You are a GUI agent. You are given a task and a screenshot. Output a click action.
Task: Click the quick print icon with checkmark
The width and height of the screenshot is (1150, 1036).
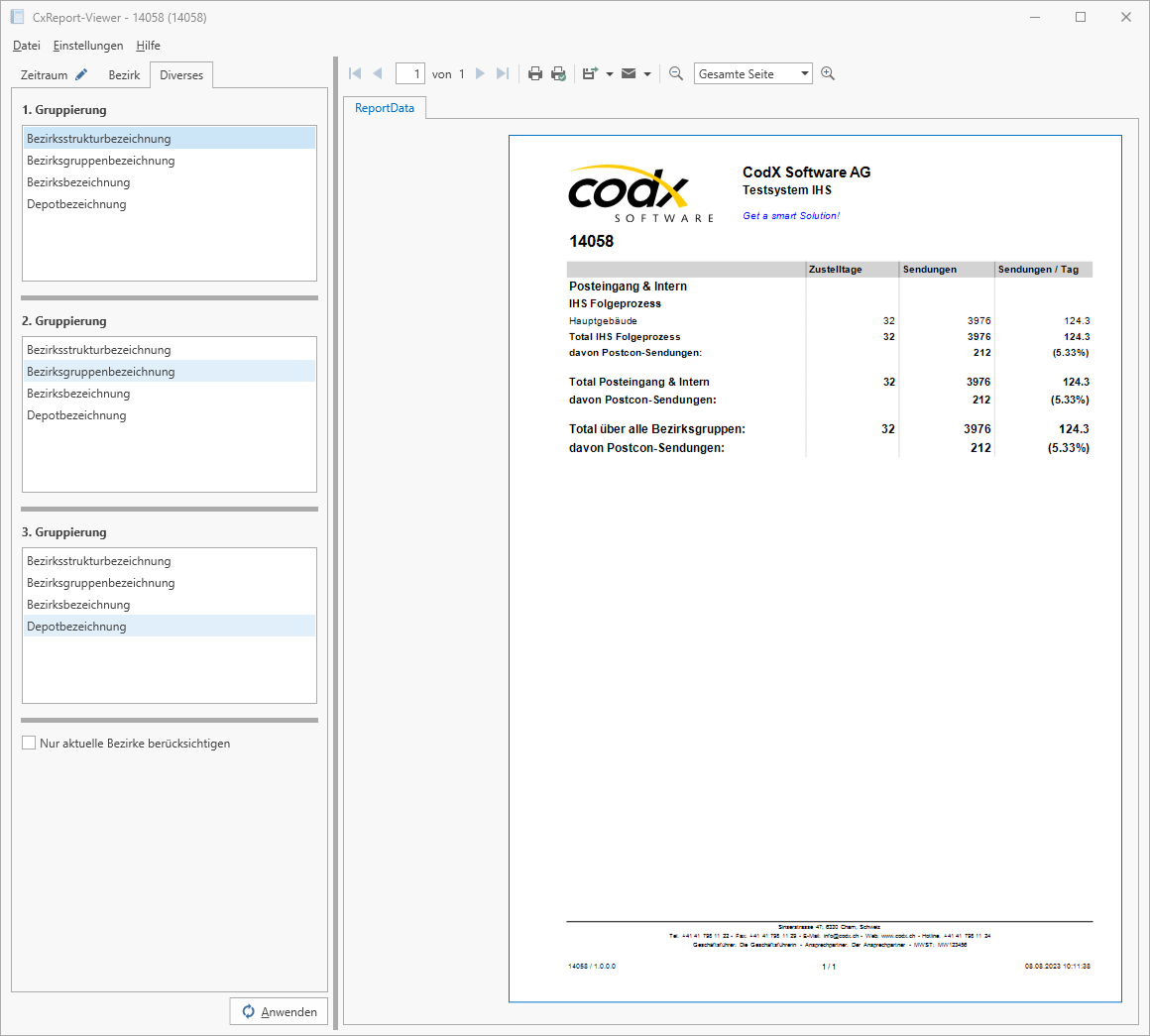pos(558,72)
